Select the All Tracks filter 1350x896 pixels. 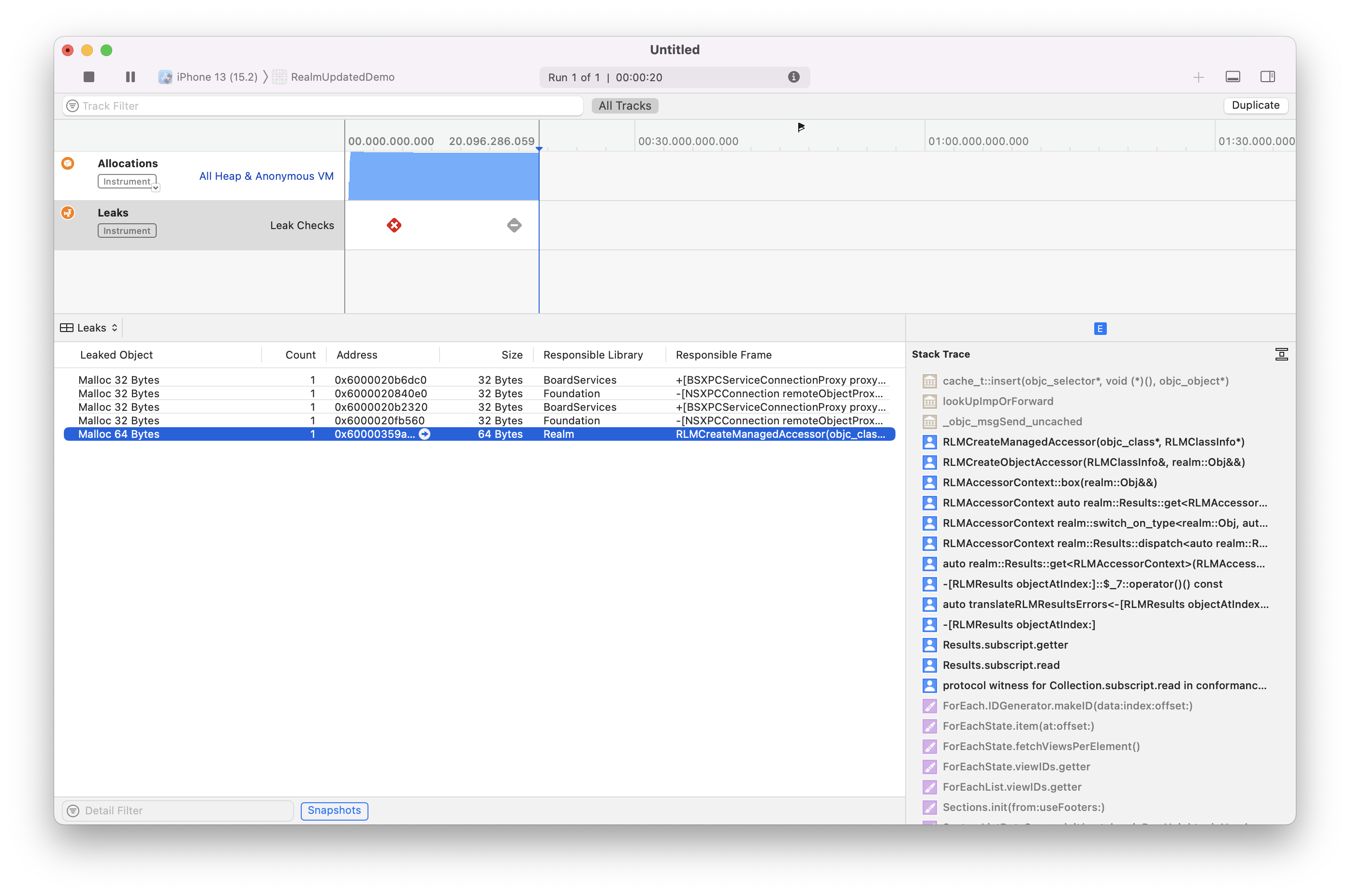pos(625,106)
